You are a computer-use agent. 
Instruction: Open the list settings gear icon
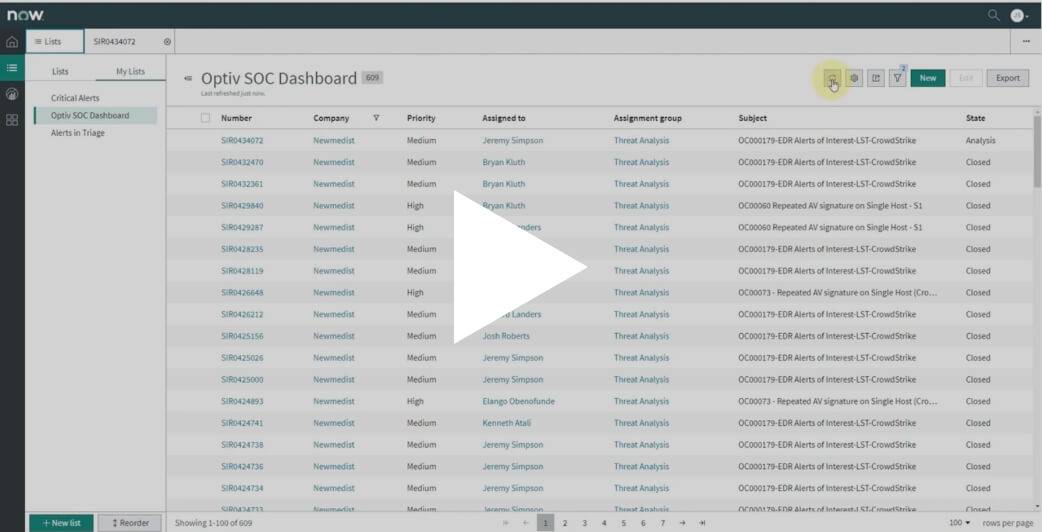pos(854,78)
